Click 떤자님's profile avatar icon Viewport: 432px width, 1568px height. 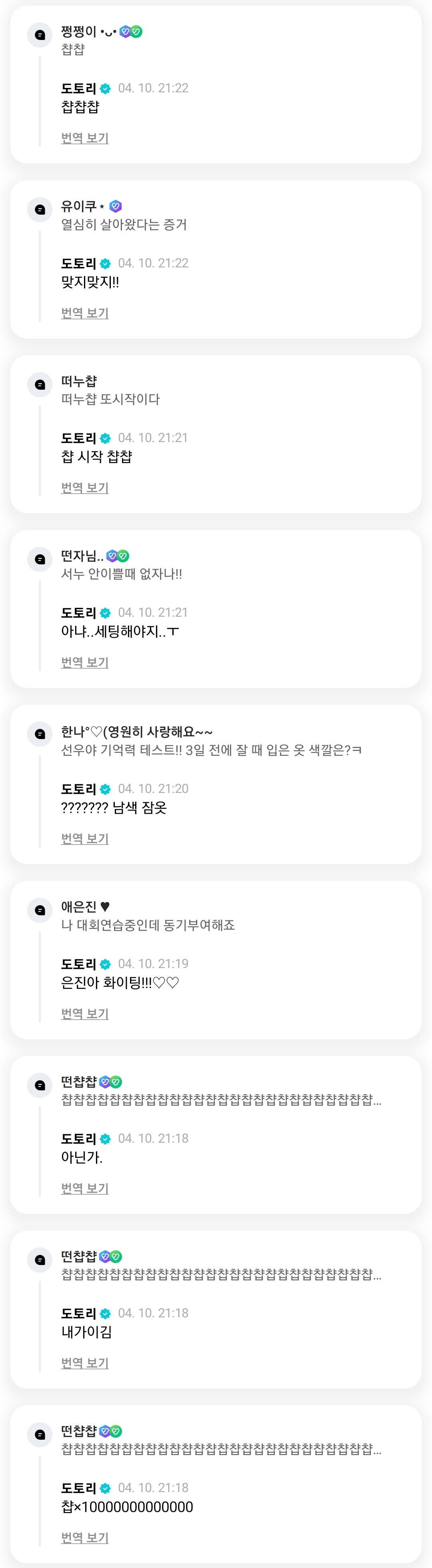click(40, 560)
